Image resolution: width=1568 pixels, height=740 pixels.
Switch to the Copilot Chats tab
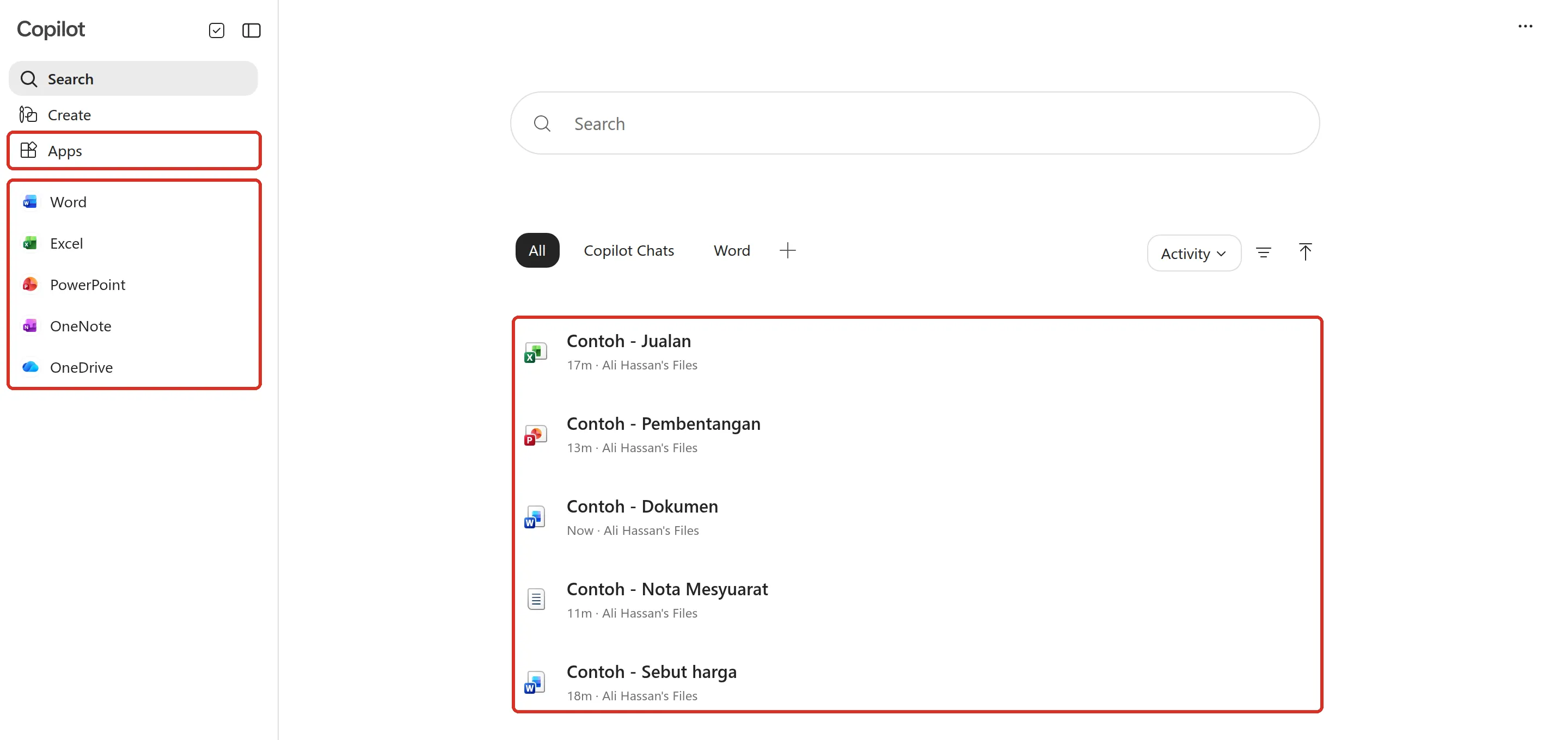[x=629, y=250]
